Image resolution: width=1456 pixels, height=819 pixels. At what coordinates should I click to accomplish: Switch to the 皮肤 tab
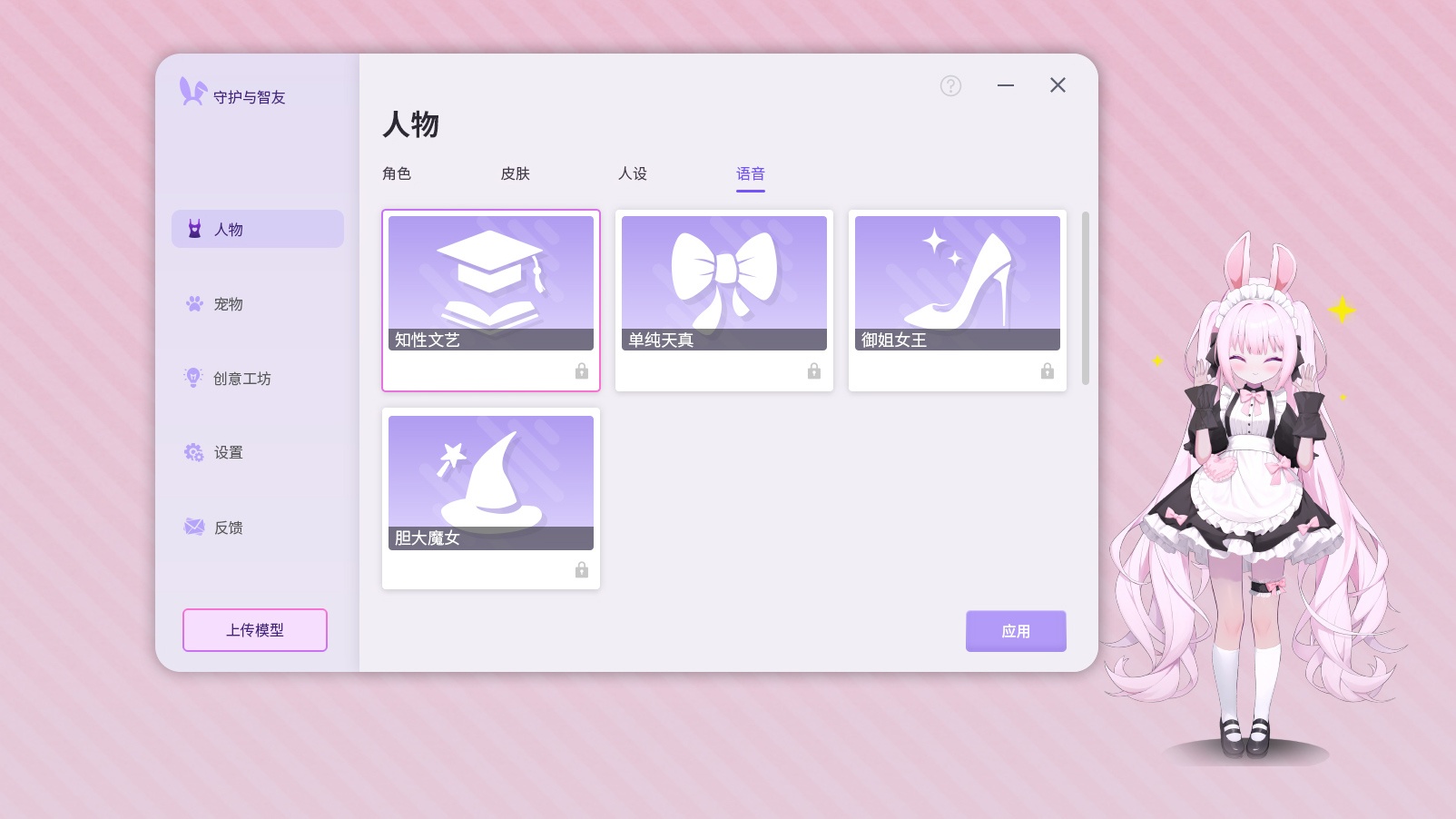point(515,173)
